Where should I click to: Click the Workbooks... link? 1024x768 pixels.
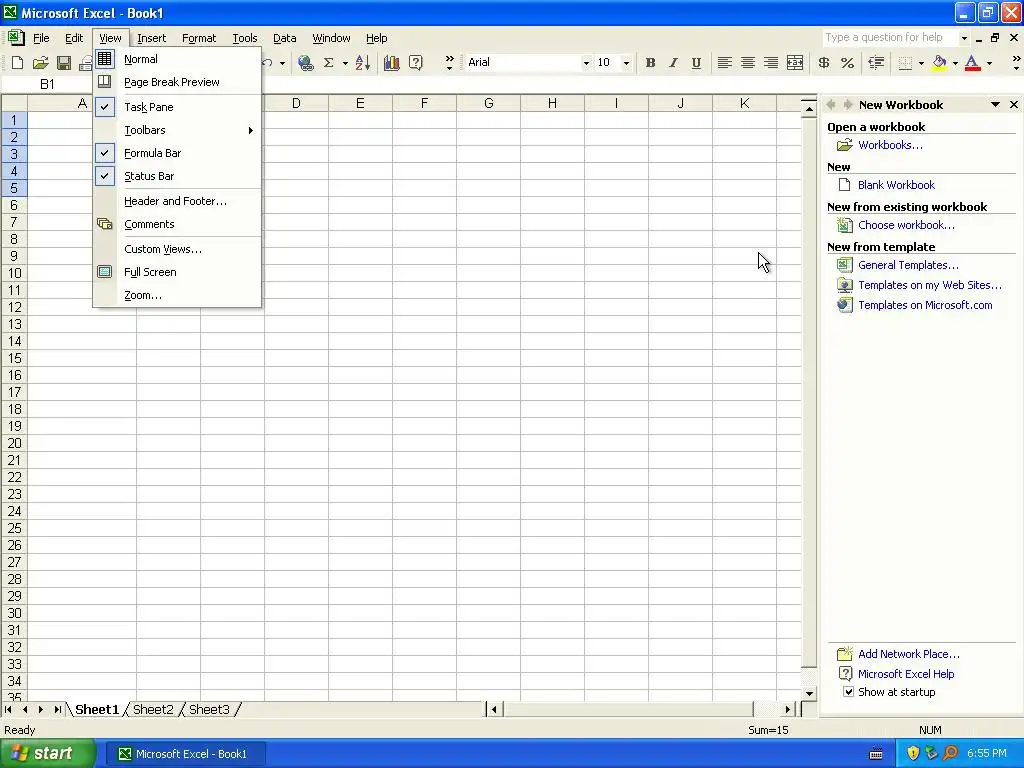coord(890,145)
